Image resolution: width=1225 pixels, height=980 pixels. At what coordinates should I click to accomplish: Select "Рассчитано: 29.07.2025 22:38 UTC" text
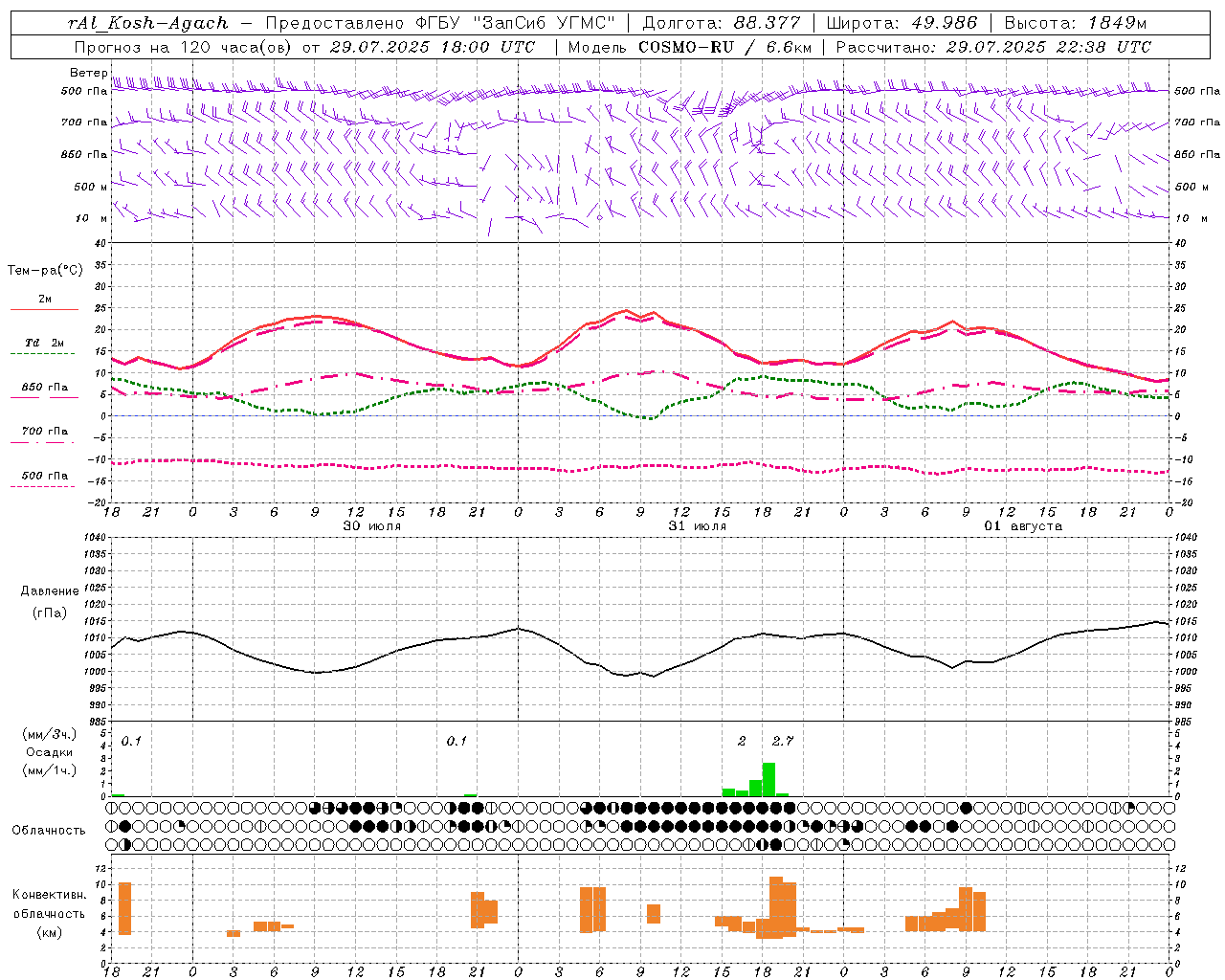(x=993, y=47)
